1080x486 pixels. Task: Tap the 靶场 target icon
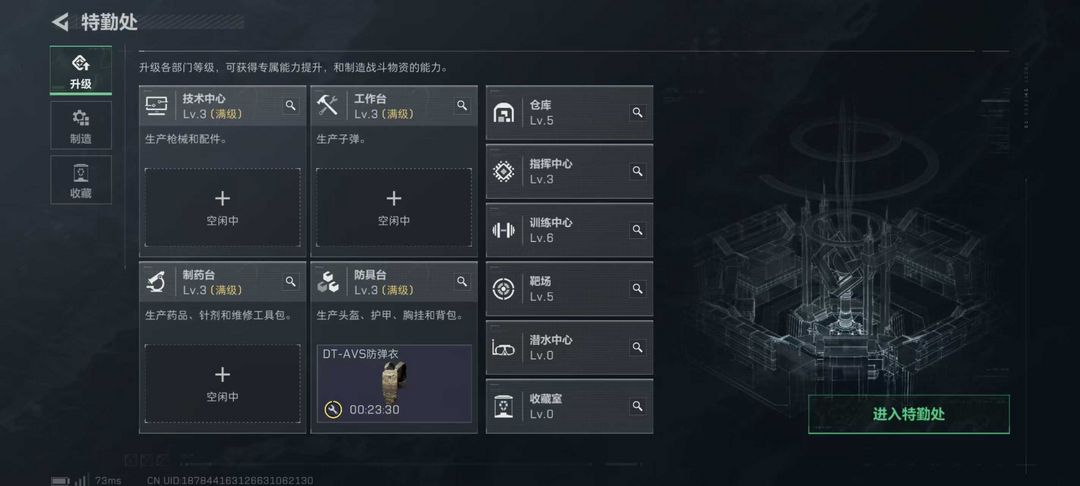(503, 288)
